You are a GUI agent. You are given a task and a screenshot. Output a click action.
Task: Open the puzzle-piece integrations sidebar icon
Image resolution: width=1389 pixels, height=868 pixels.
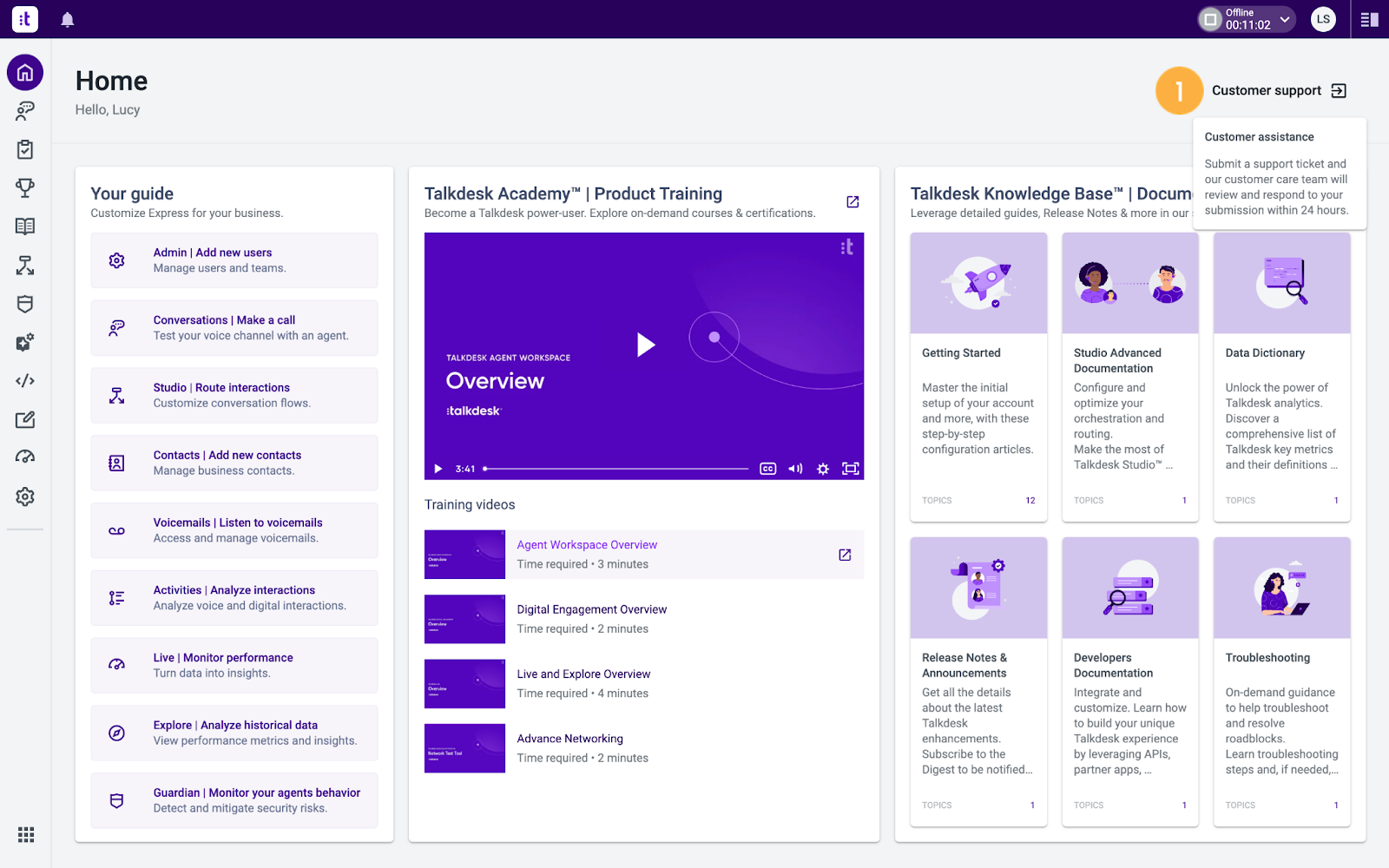[x=25, y=342]
